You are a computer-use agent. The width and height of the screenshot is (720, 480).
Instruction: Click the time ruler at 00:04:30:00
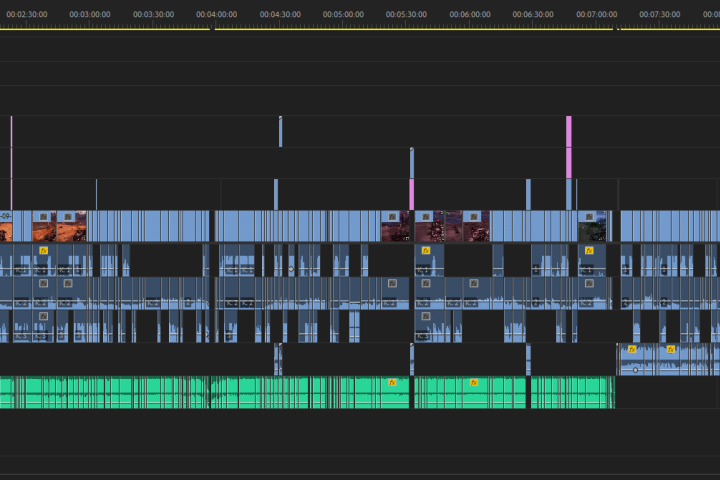280,15
